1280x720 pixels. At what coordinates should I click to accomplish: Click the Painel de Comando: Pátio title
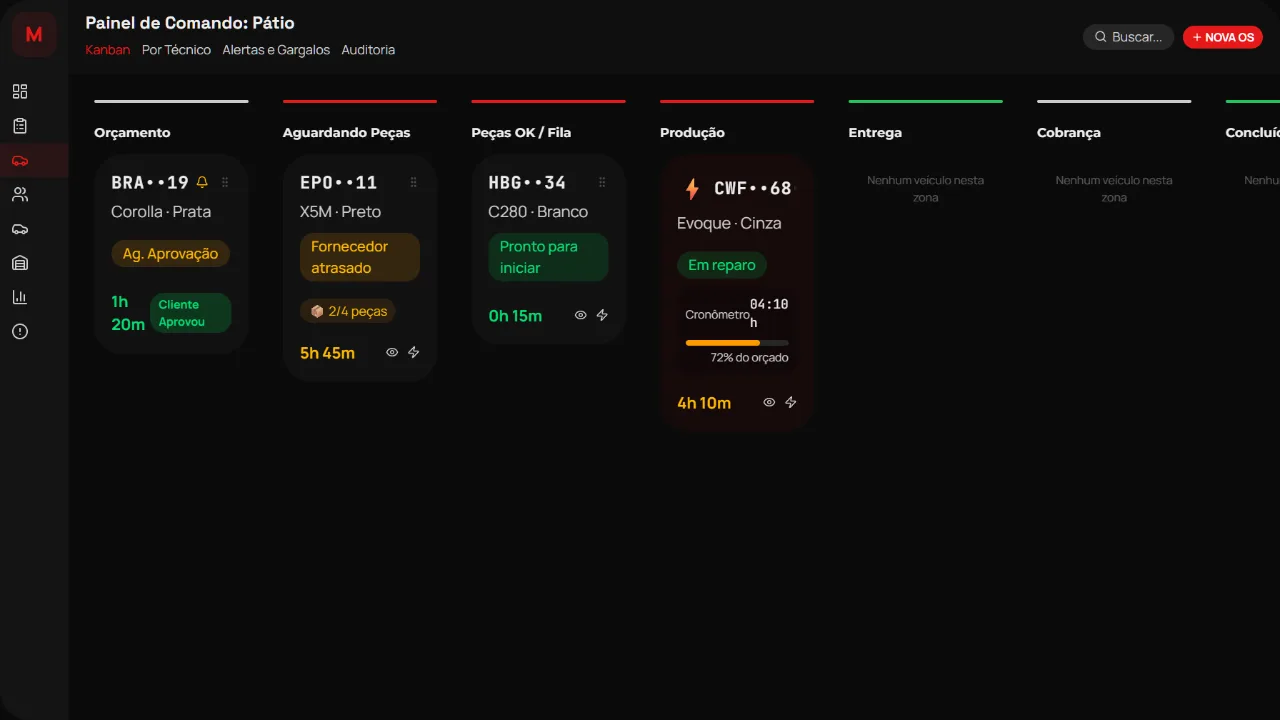[x=190, y=22]
